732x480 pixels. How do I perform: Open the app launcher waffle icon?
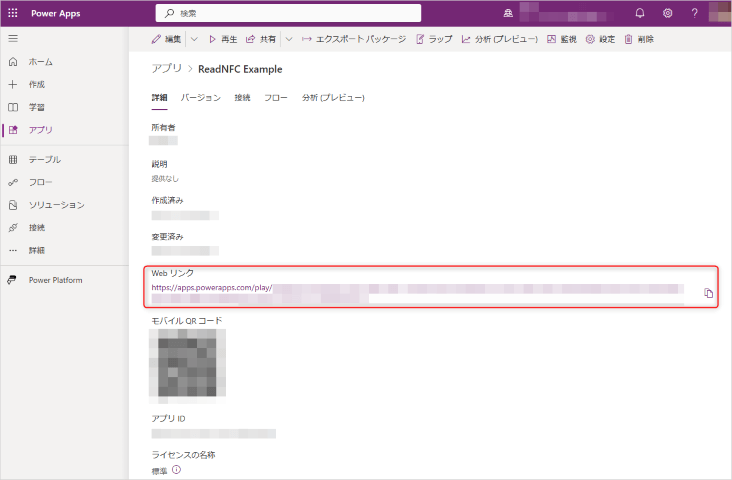13,13
